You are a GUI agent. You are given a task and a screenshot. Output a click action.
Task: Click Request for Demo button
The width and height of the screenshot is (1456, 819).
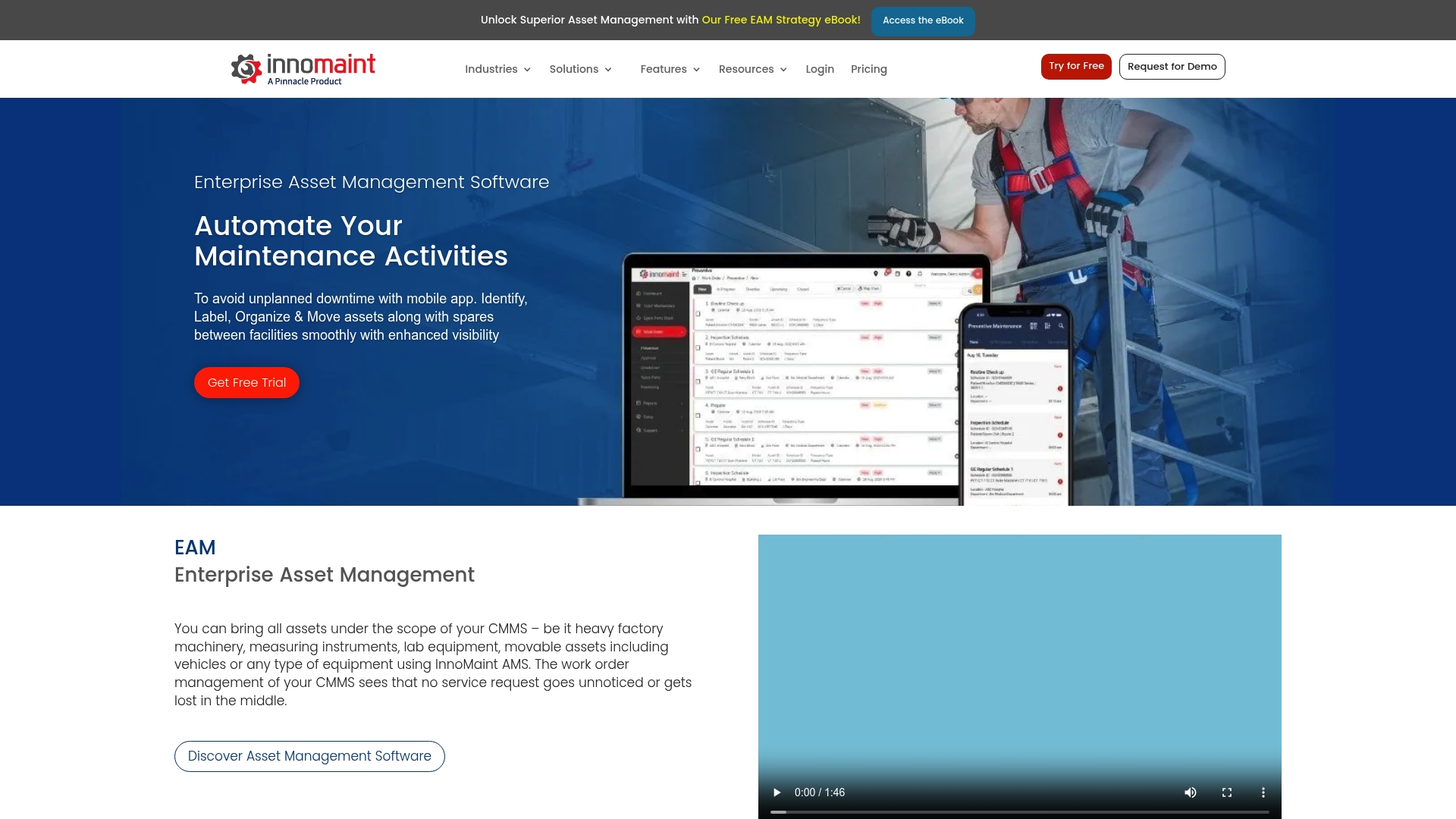coord(1172,67)
